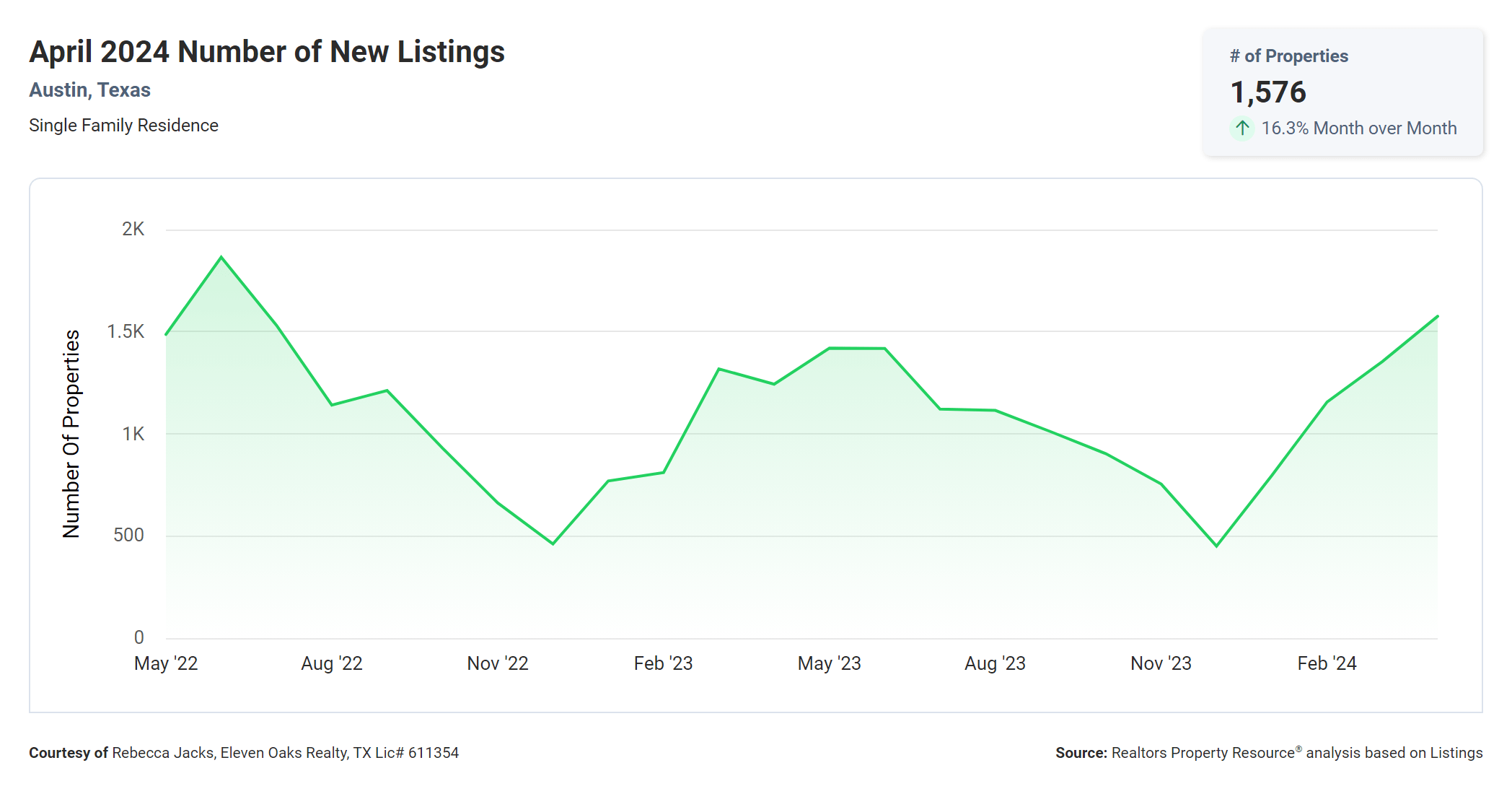Click '16.3% Month over Month' text
This screenshot has width=1512, height=794.
(1358, 128)
